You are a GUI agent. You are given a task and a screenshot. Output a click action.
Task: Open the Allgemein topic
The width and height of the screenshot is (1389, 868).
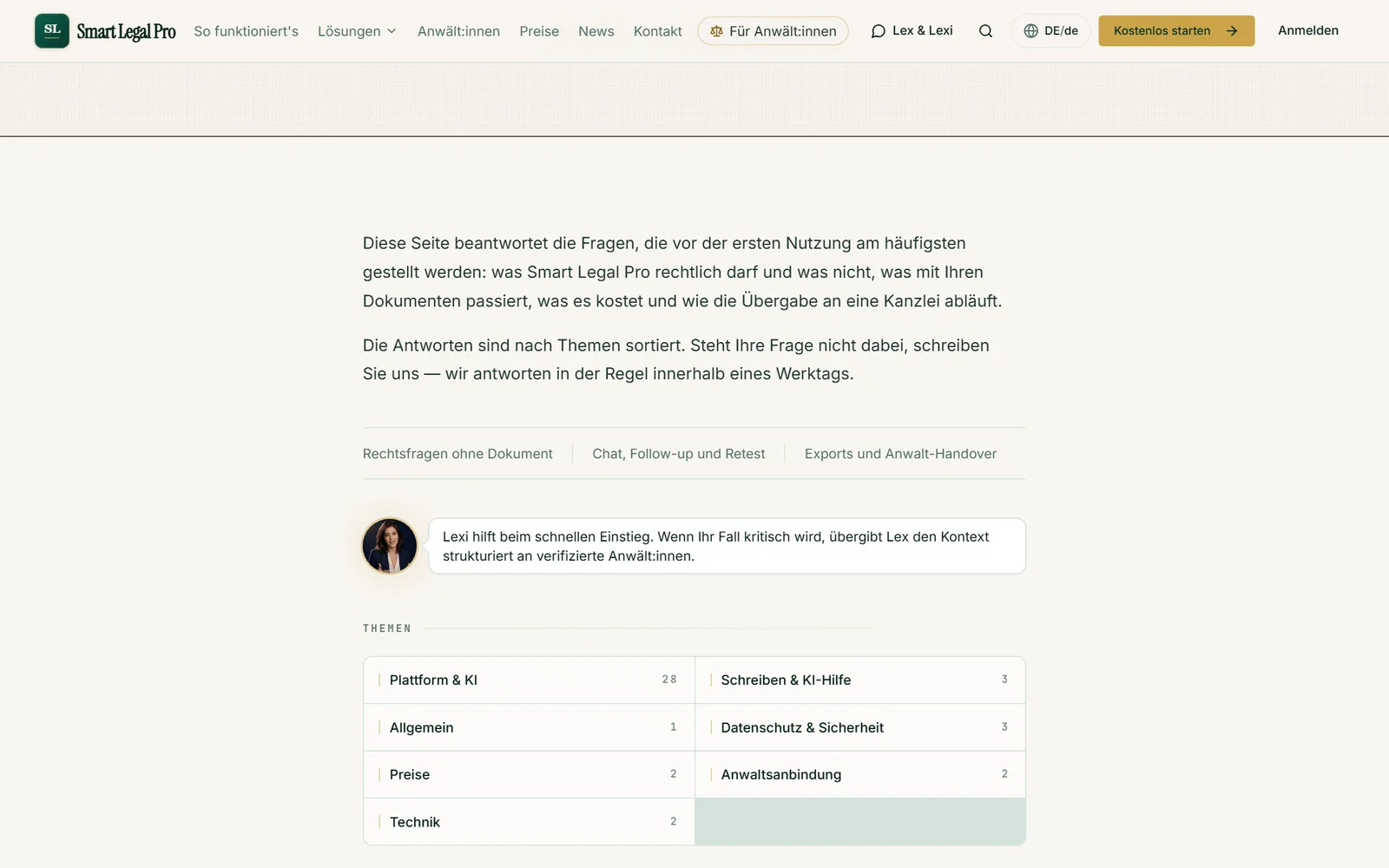point(529,727)
